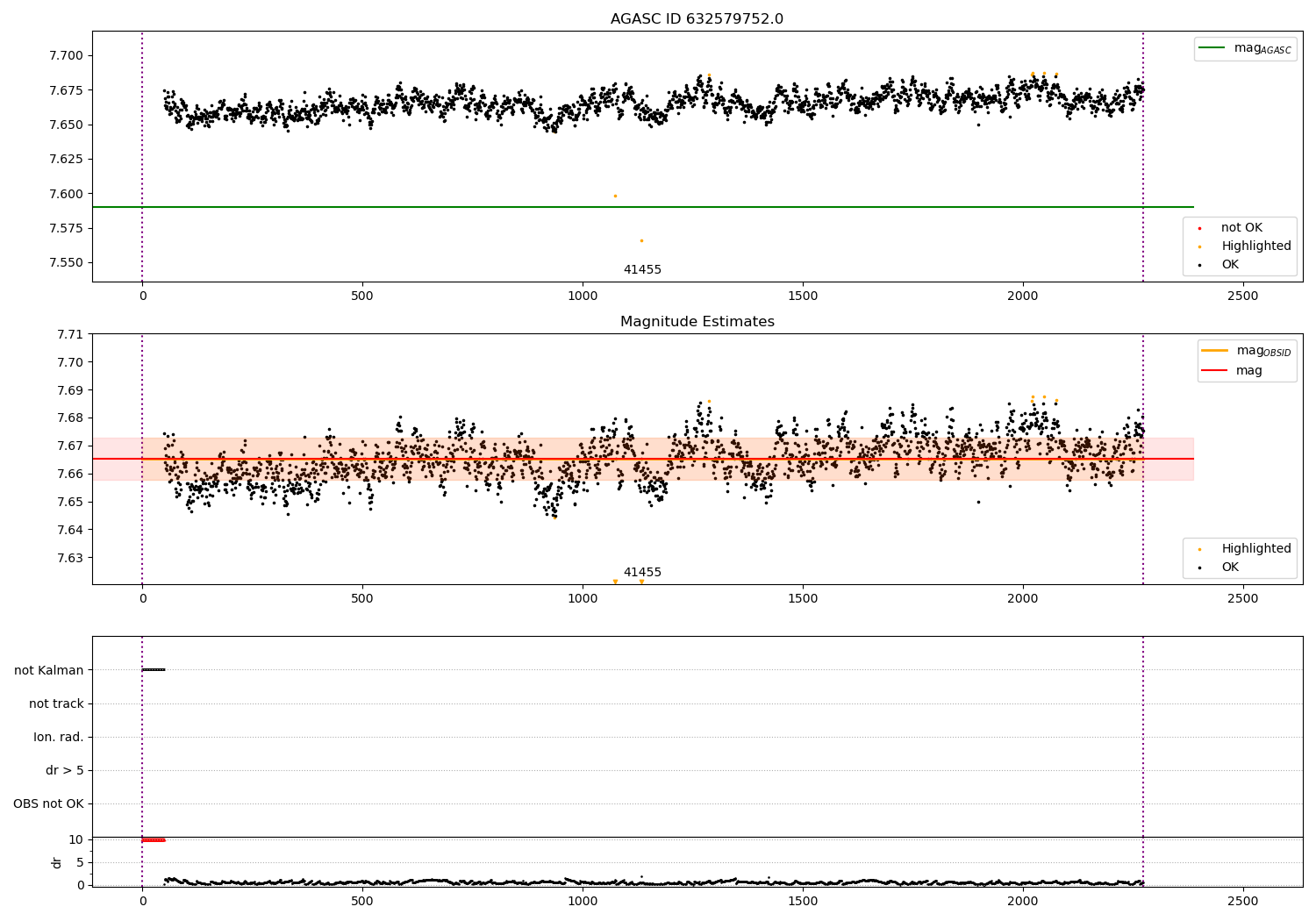Viewport: 1316px width, 921px height.
Task: Click the 41455 label in magnitude estimates plot
Action: tap(642, 573)
